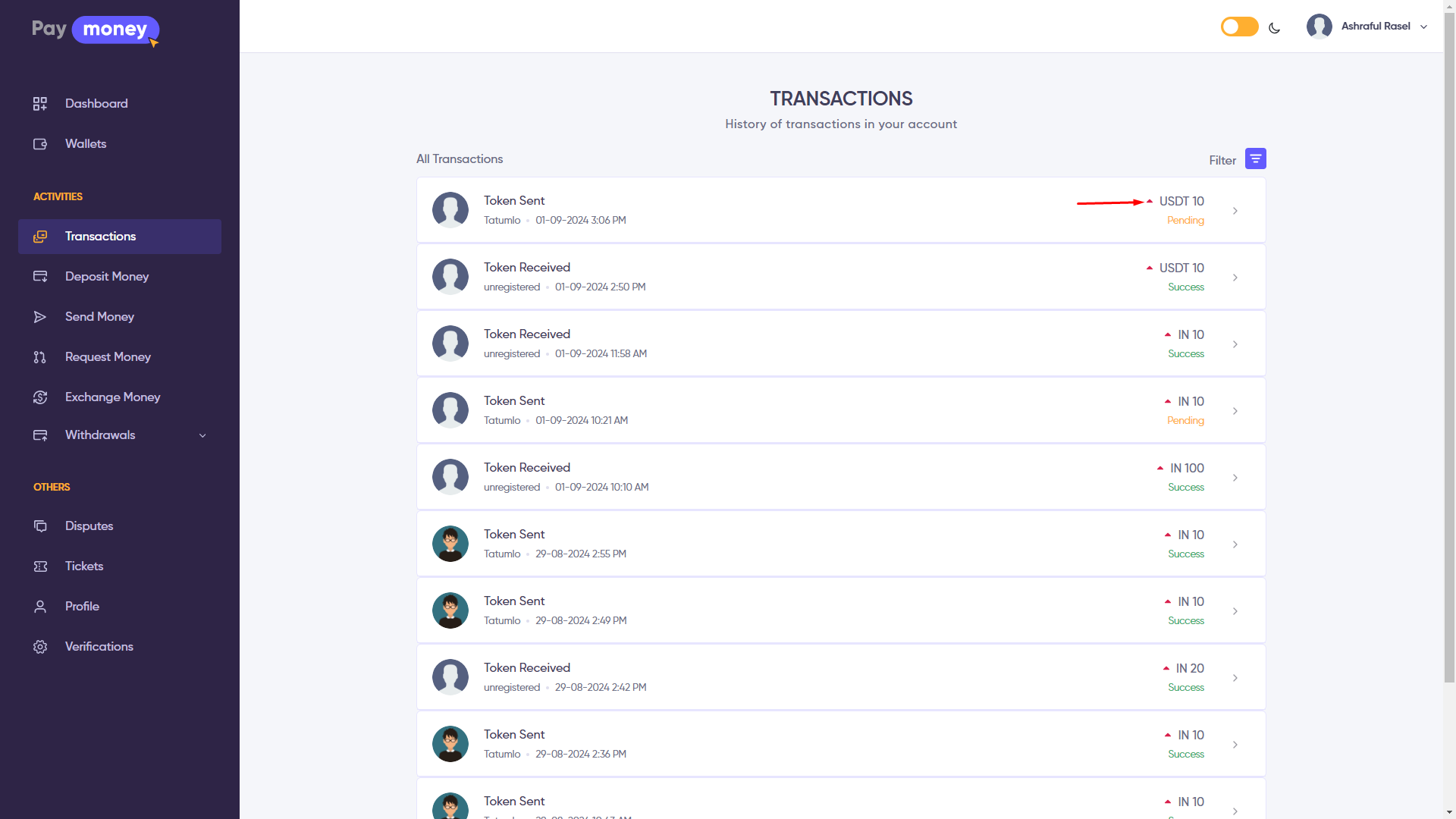Click the moon icon next to toggle
This screenshot has height=819, width=1456.
1274,28
